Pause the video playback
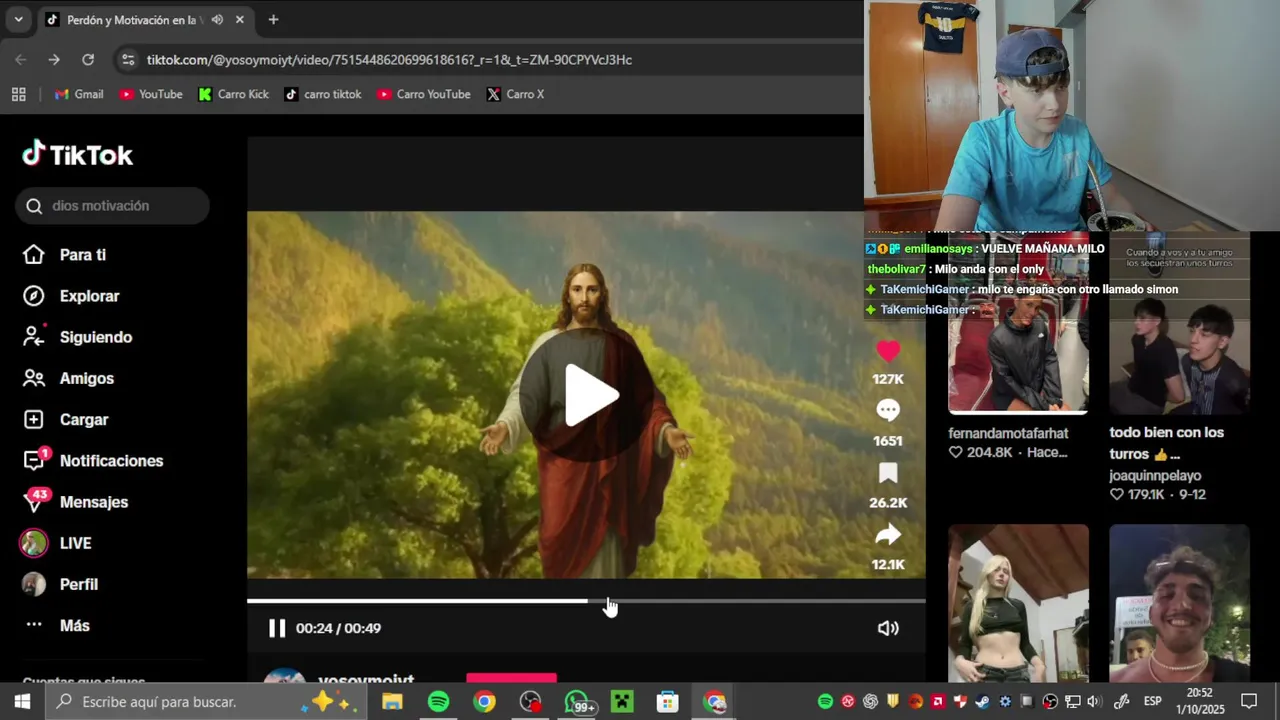The width and height of the screenshot is (1280, 720). pos(277,628)
